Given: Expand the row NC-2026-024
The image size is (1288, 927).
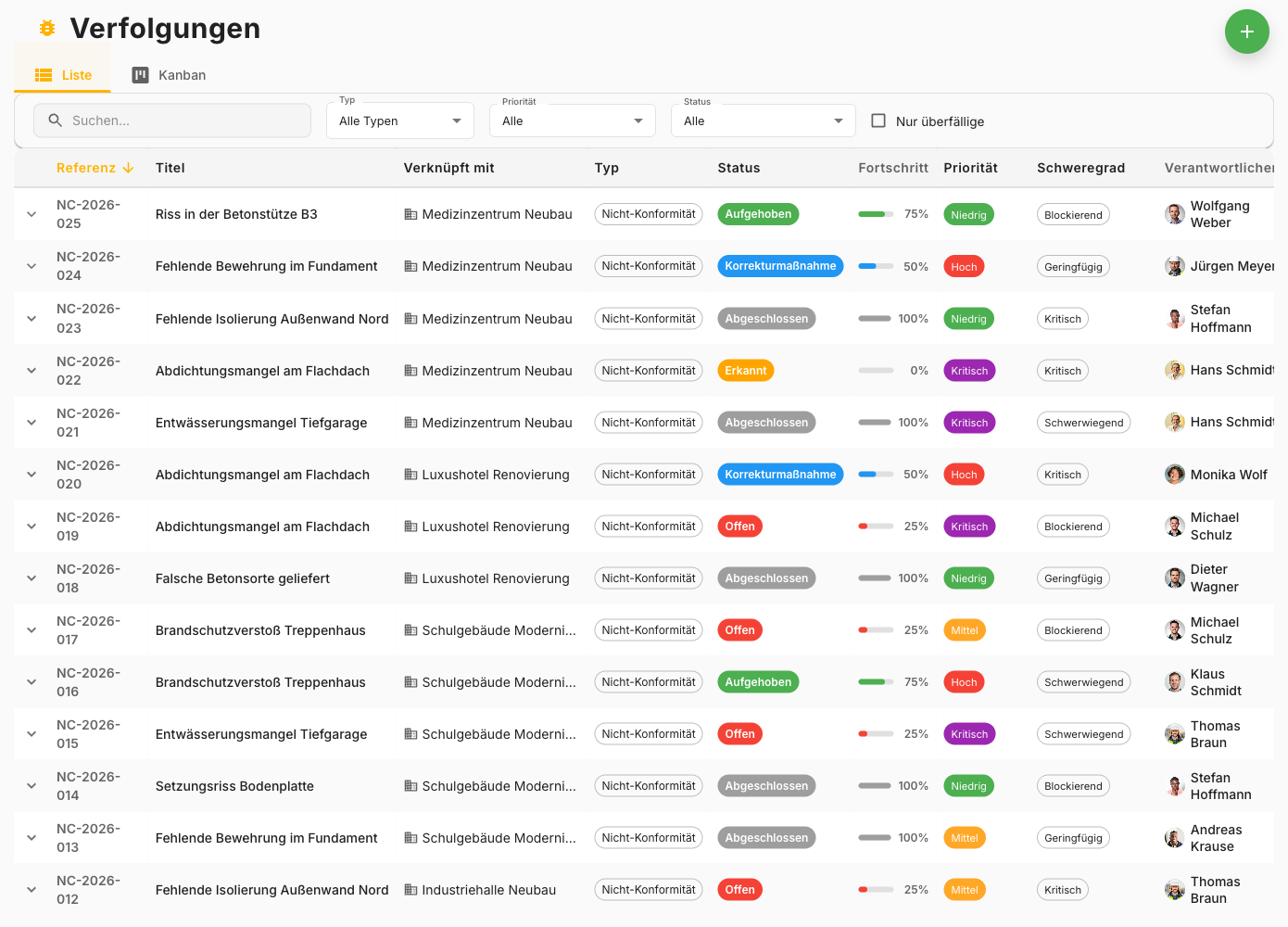Looking at the screenshot, I should [32, 266].
